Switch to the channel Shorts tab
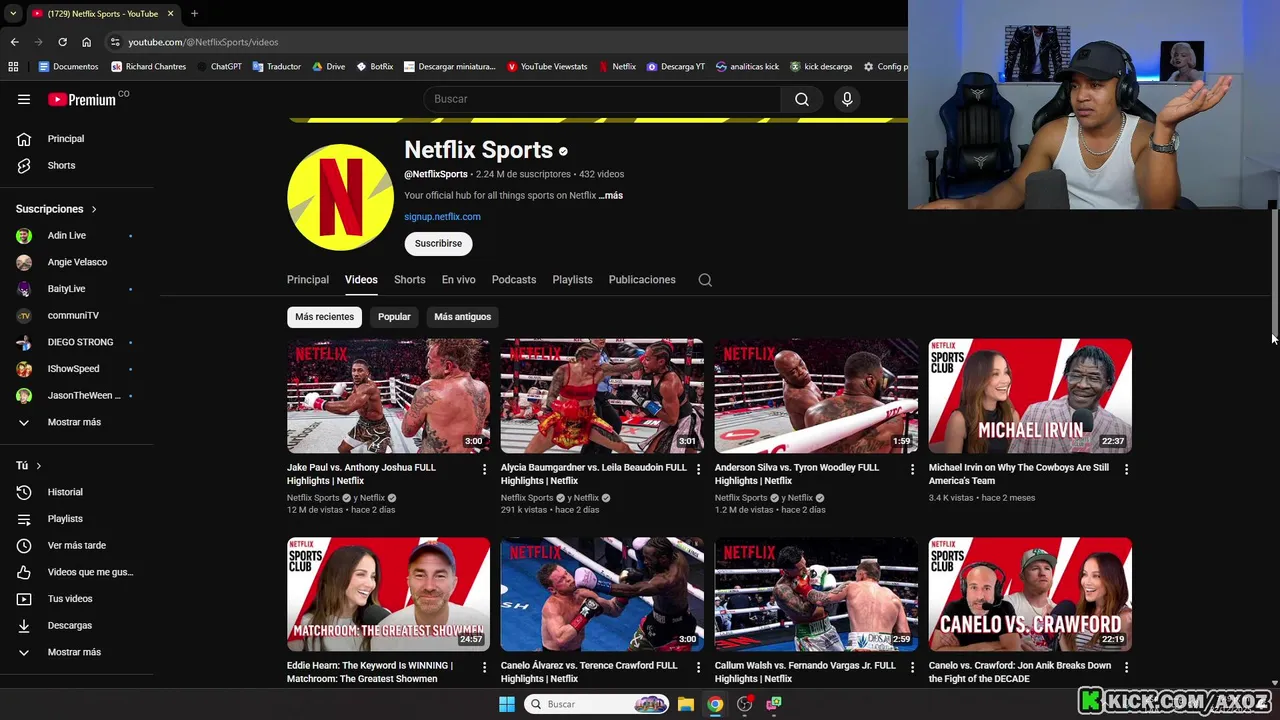This screenshot has width=1280, height=720. 409,280
